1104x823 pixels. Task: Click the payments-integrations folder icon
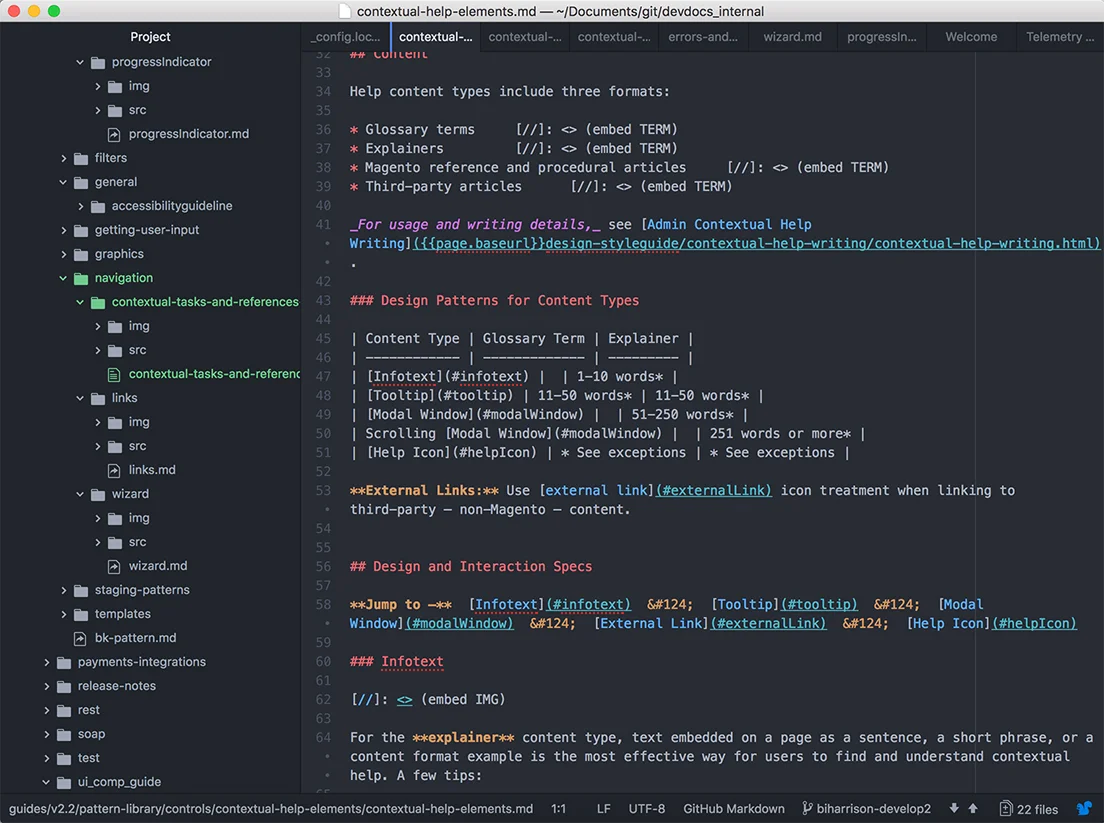[64, 662]
